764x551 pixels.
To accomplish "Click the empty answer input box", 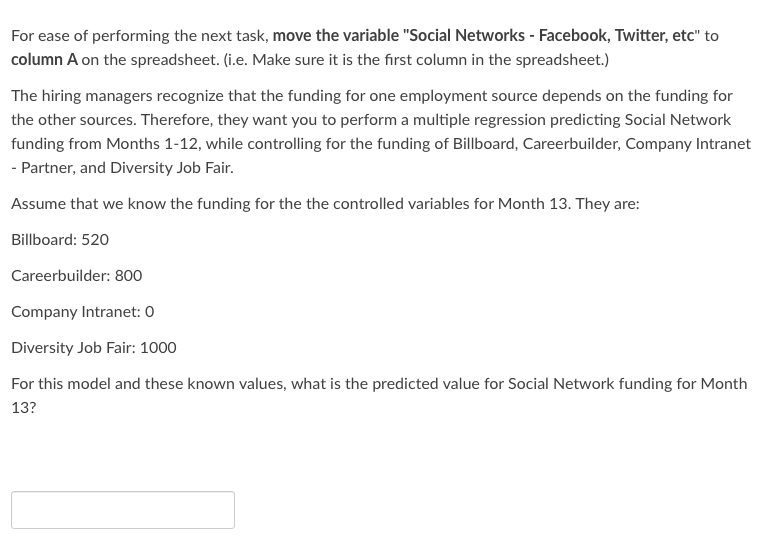I will click(x=123, y=510).
